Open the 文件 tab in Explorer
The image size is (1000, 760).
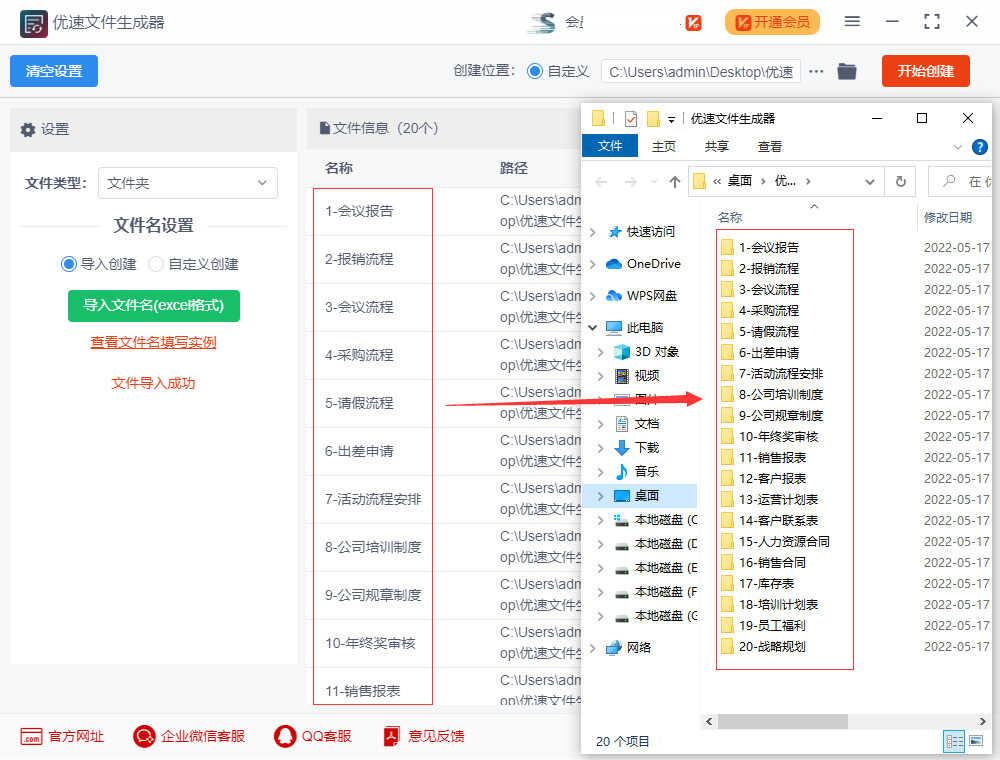(610, 146)
